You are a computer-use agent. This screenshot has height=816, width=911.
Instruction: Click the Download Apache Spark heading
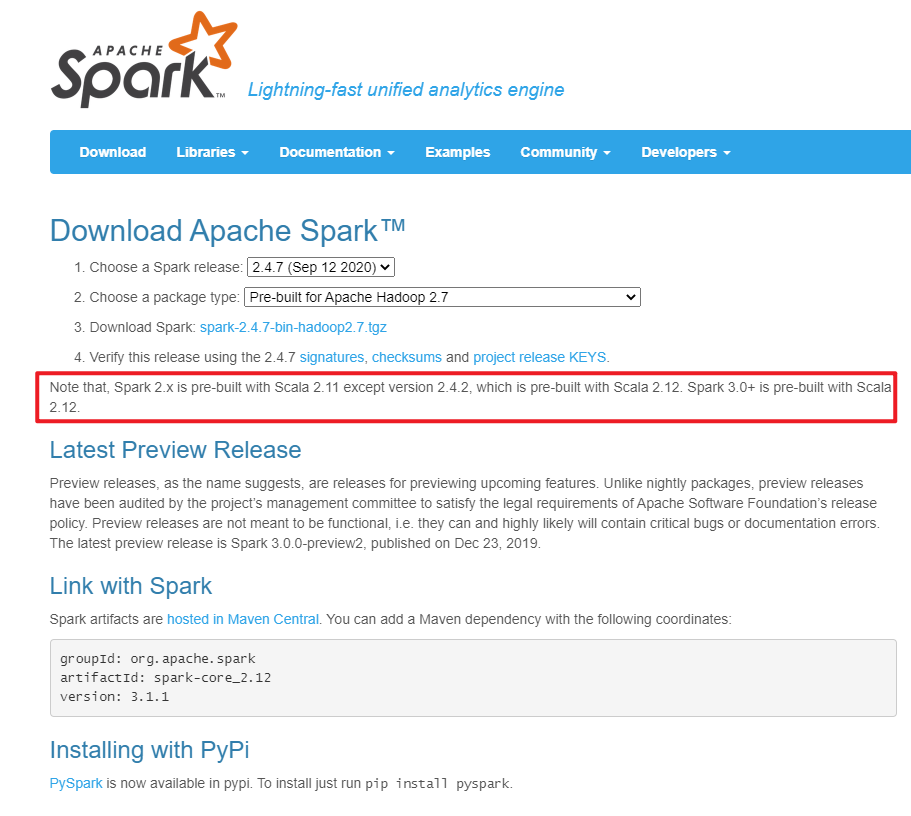227,231
